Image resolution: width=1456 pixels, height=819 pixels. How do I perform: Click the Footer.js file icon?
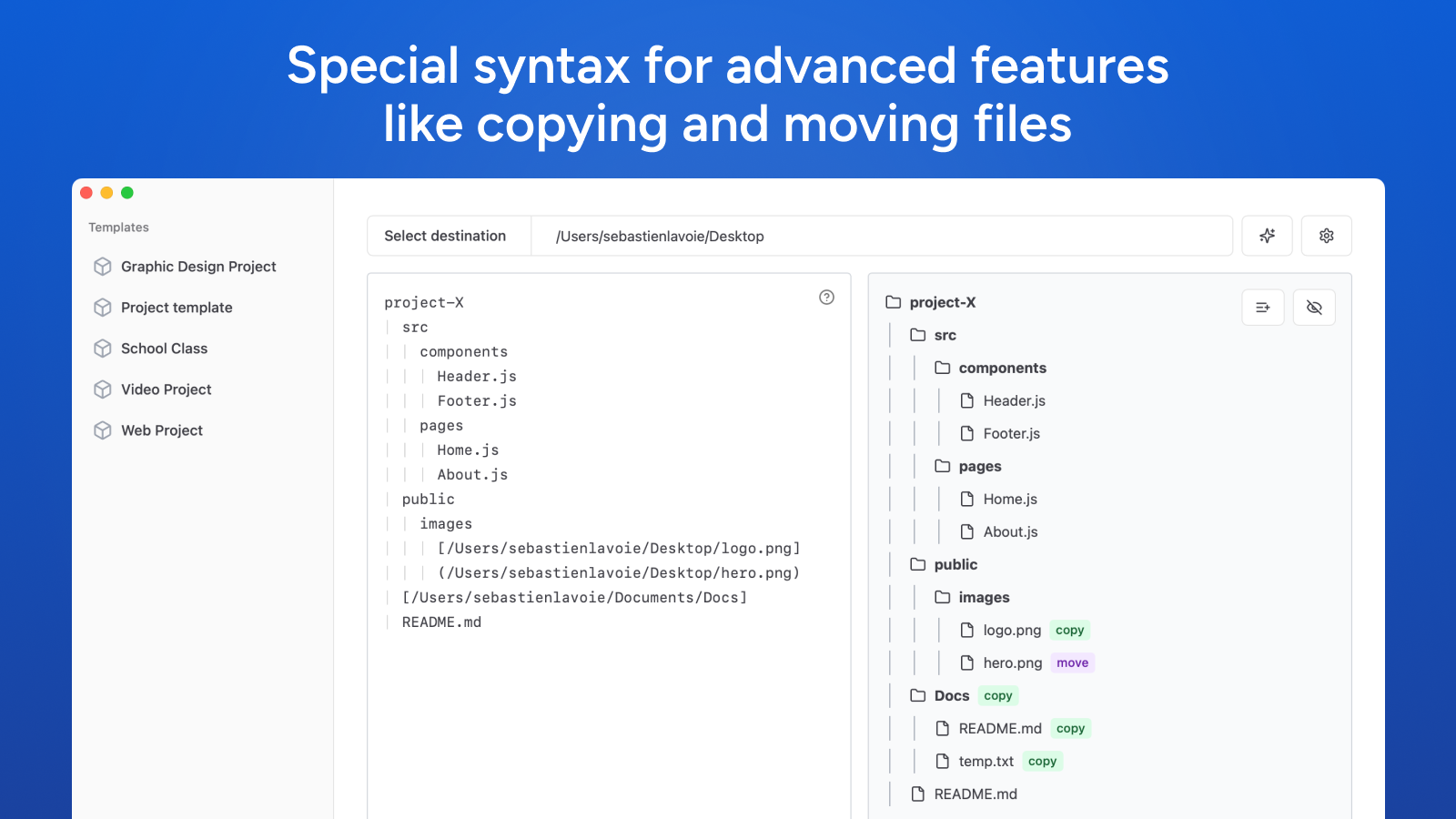click(x=967, y=433)
